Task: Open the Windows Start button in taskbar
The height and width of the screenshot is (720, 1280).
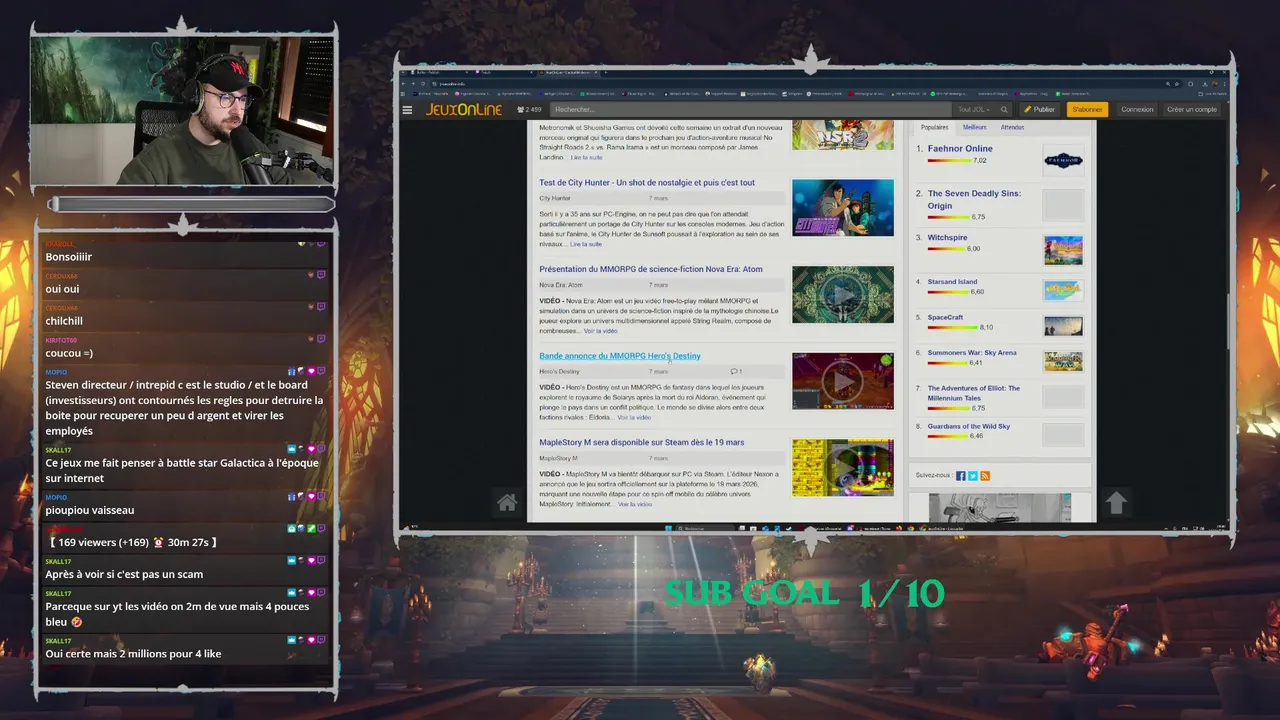Action: [x=668, y=528]
